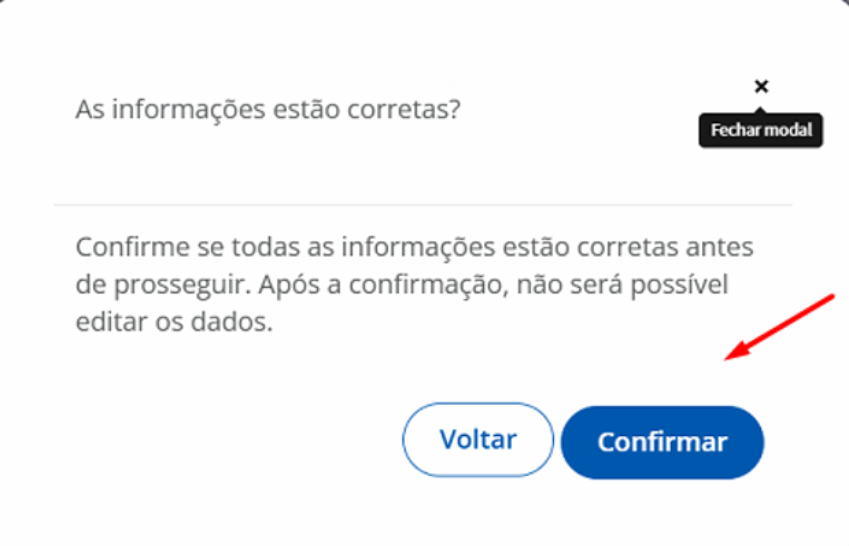Viewport: 849px width, 546px height.
Task: Go back using the Voltar button
Action: click(x=478, y=439)
